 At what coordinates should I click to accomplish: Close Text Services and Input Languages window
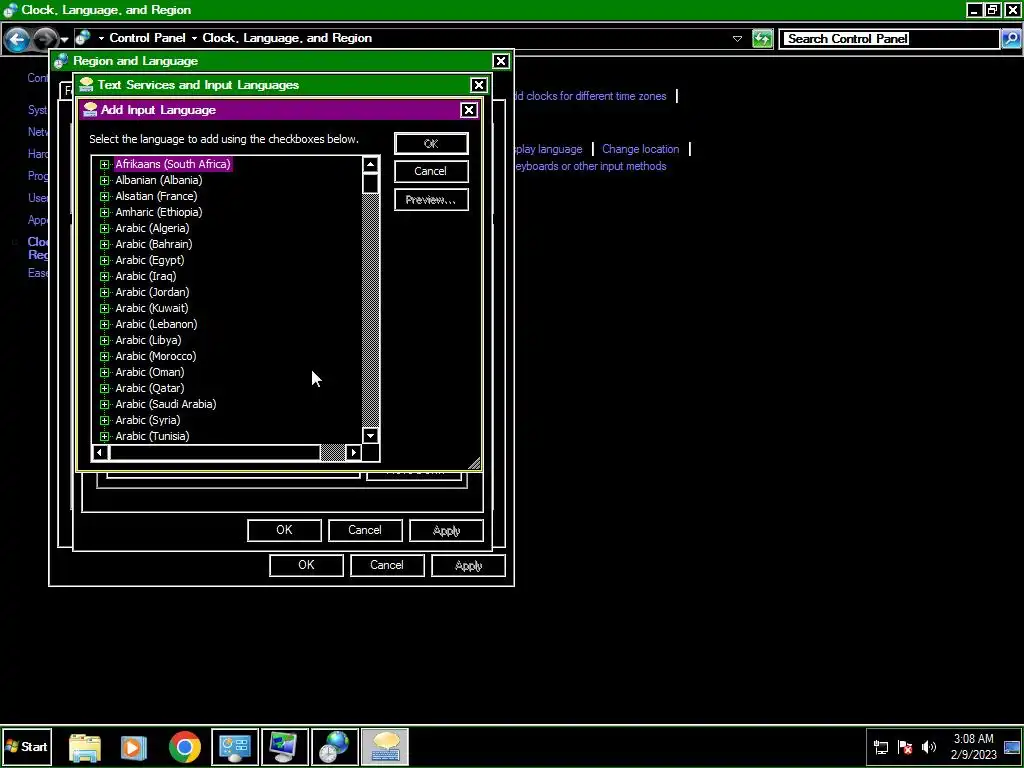[479, 85]
